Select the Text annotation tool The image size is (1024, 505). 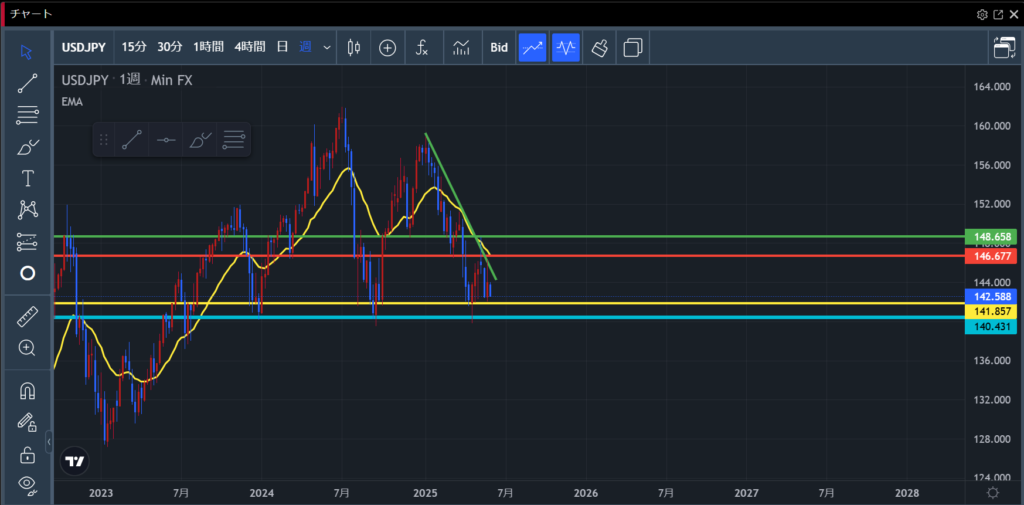pyautogui.click(x=27, y=178)
